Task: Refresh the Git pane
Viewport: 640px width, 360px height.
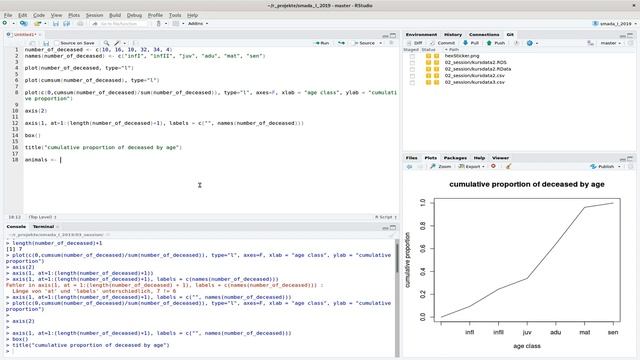Action: pos(631,43)
